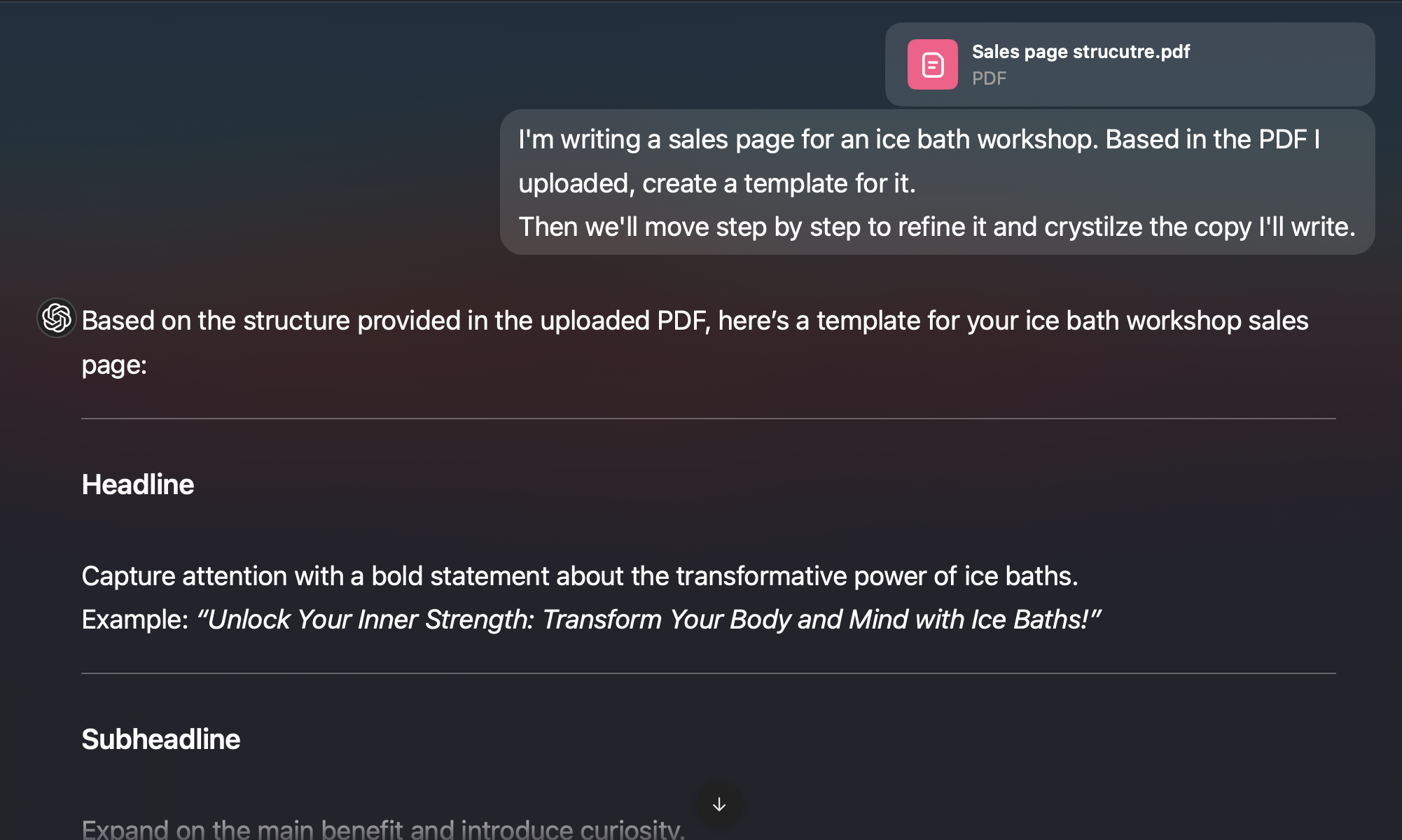Viewport: 1402px width, 840px height.
Task: Click the "I'm writing a sales page" message line
Action: click(919, 139)
